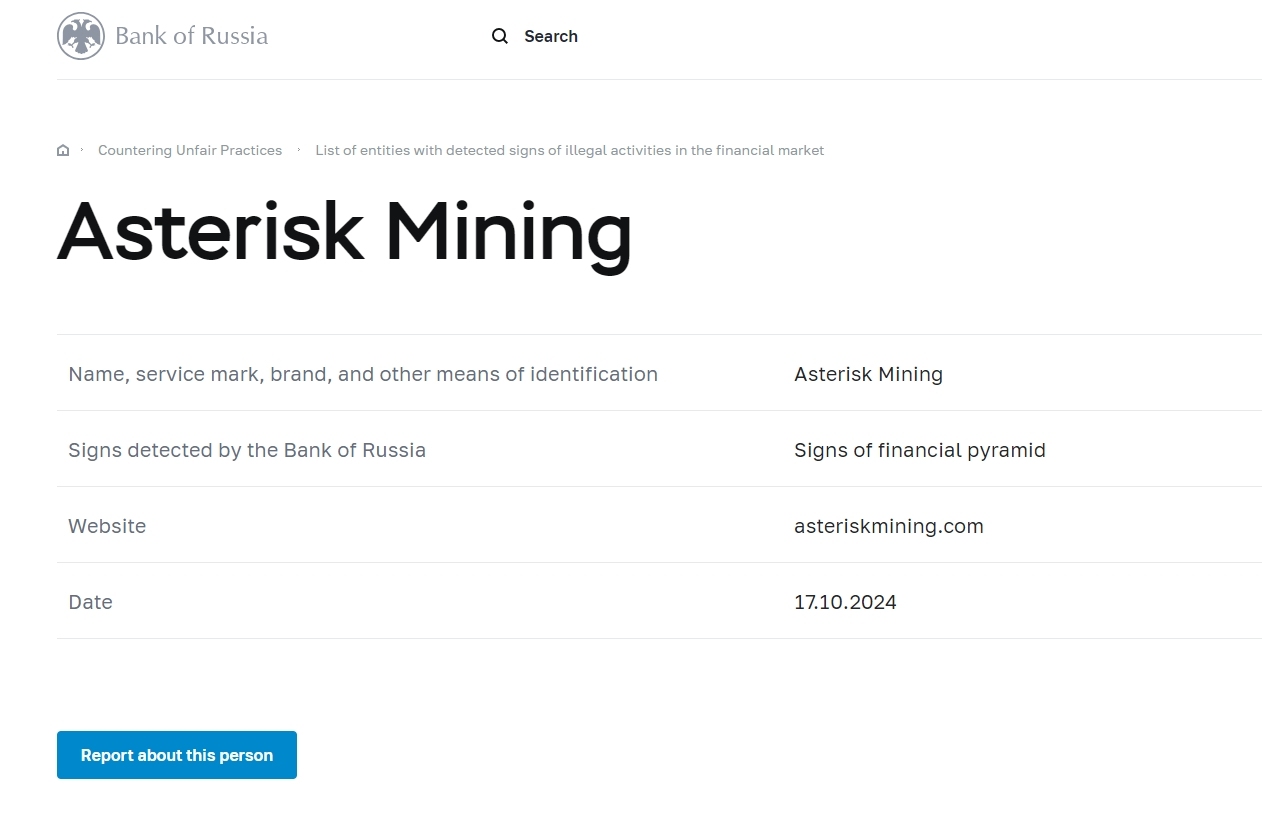
Task: Click the 'Bank of Russia' wordmark text
Action: pyautogui.click(x=191, y=37)
